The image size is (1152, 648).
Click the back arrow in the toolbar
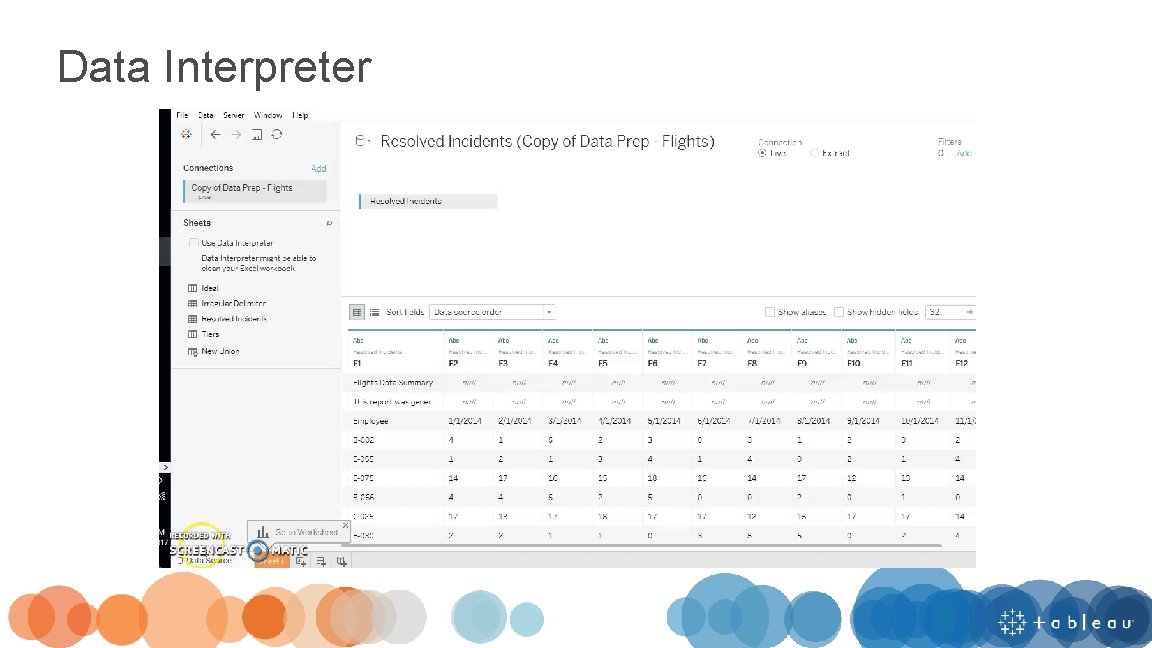click(215, 134)
